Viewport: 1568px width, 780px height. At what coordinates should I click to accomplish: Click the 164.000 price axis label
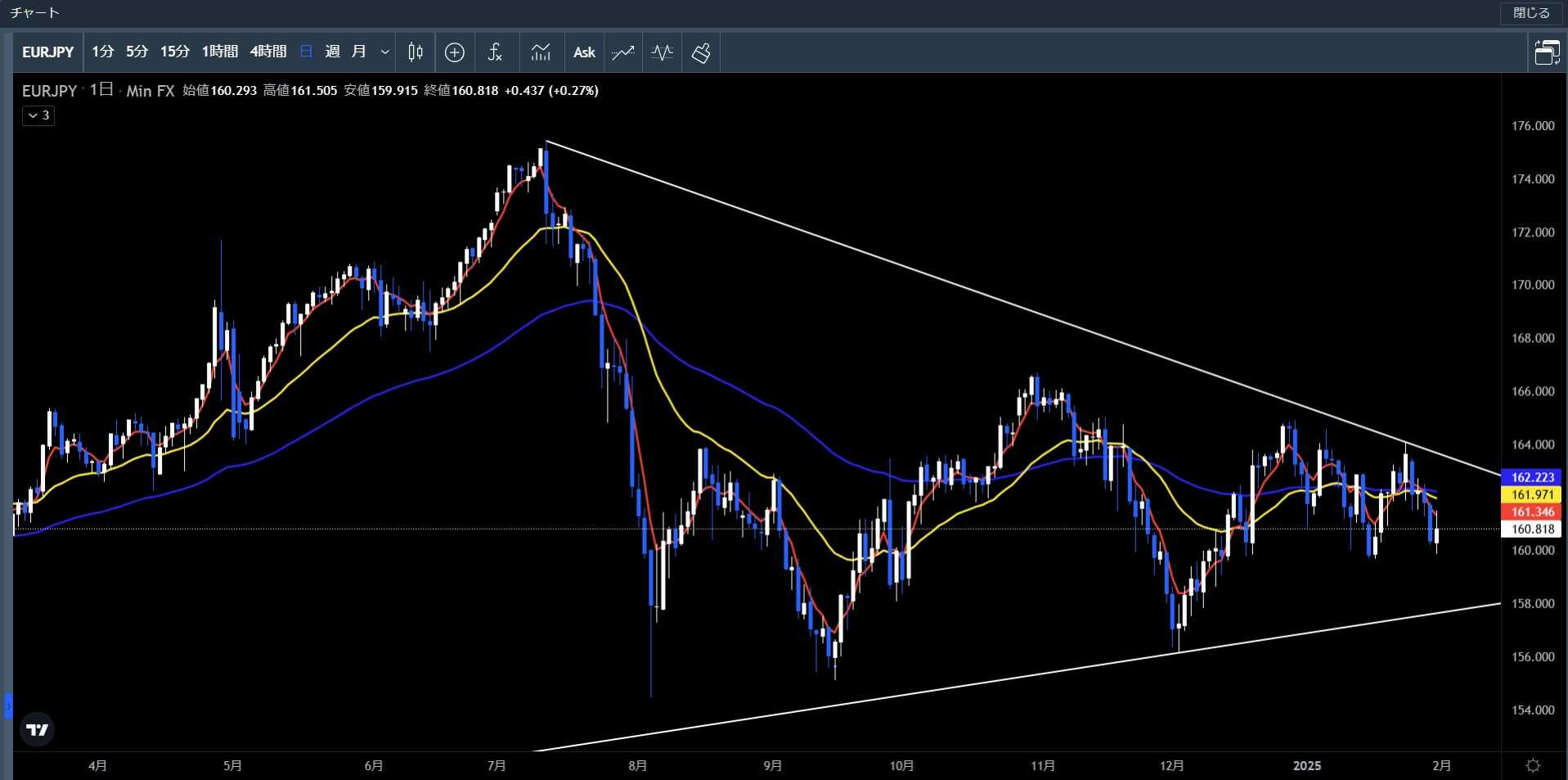click(1533, 444)
